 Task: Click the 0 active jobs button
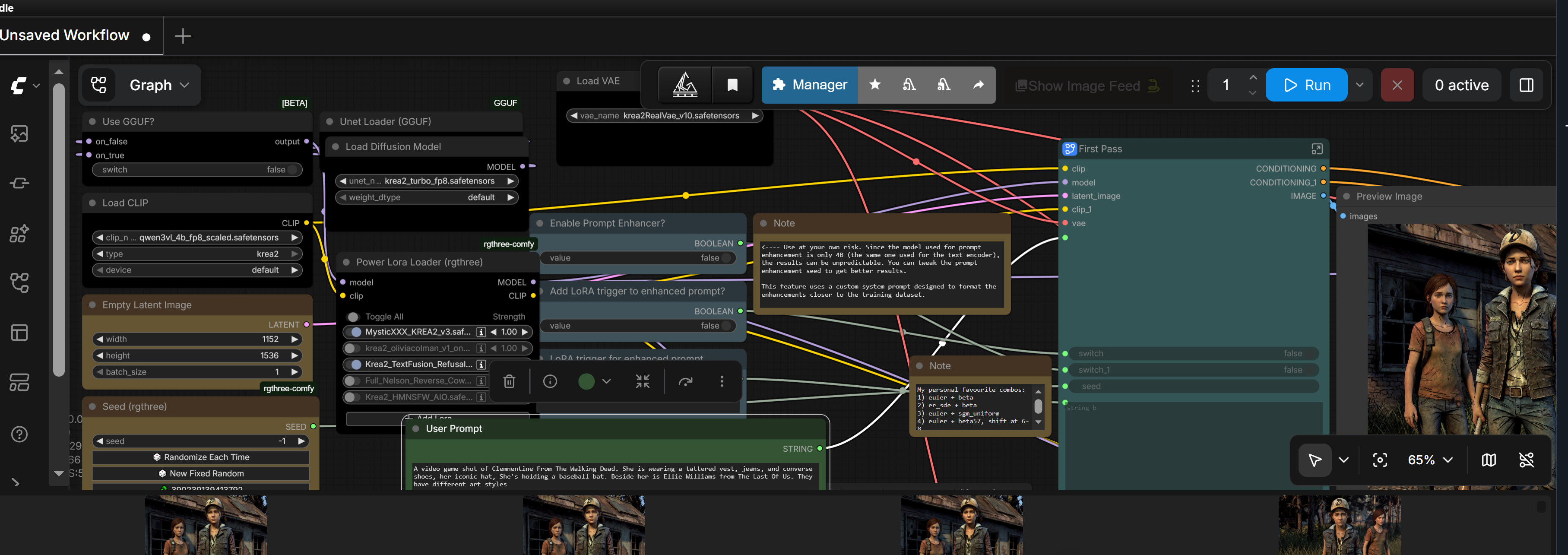point(1461,85)
